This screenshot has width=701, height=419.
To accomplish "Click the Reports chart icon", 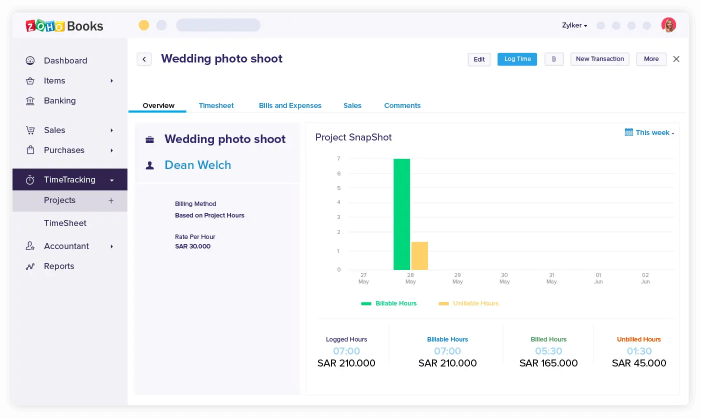I will [x=31, y=266].
